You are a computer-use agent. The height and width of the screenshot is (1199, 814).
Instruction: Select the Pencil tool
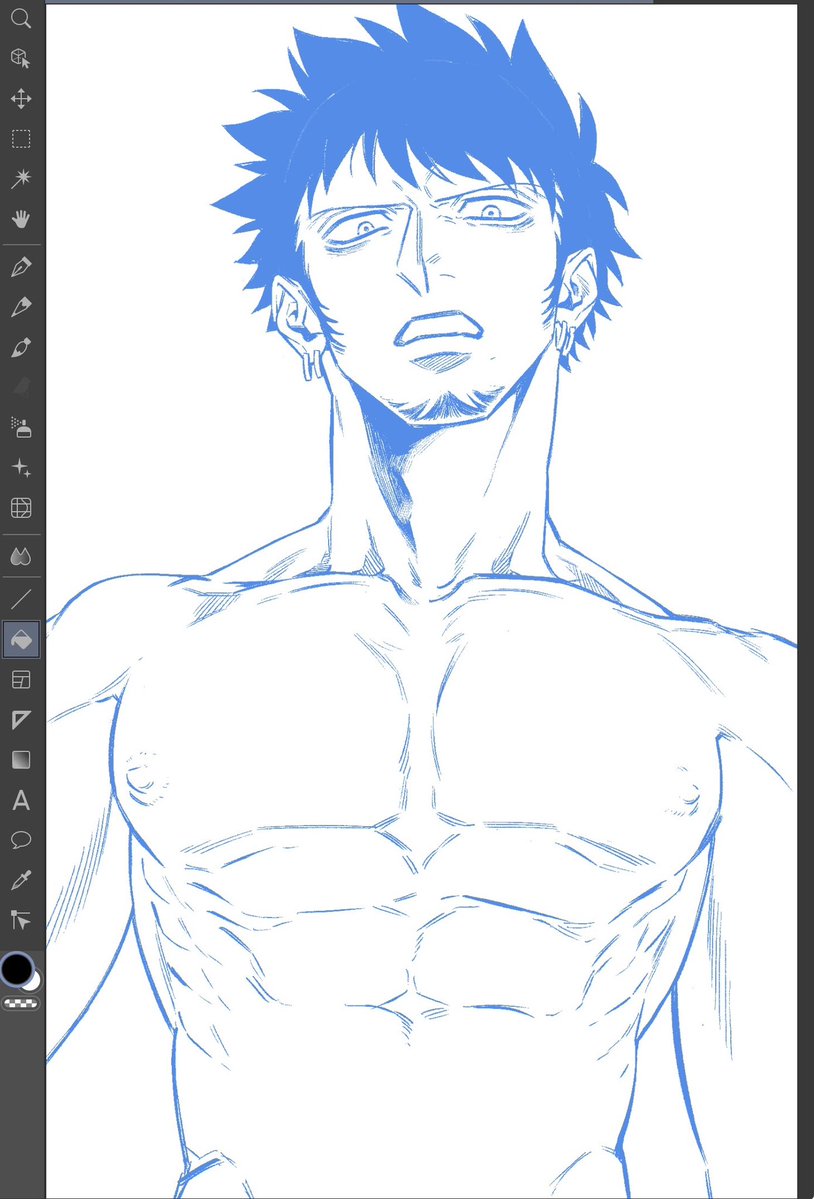(x=21, y=307)
